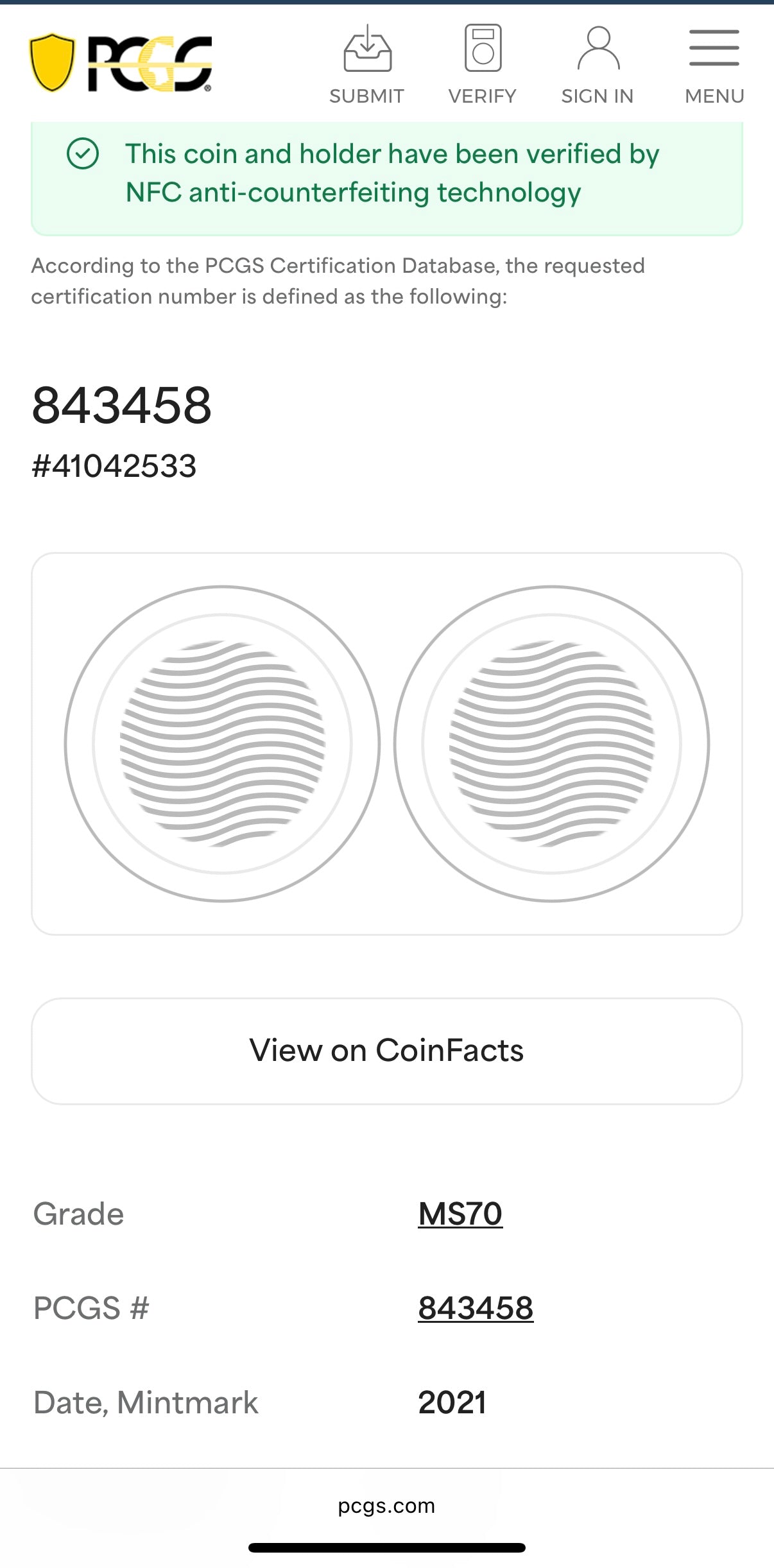Tap the left coin placeholder image
Image resolution: width=774 pixels, height=1568 pixels.
[222, 743]
